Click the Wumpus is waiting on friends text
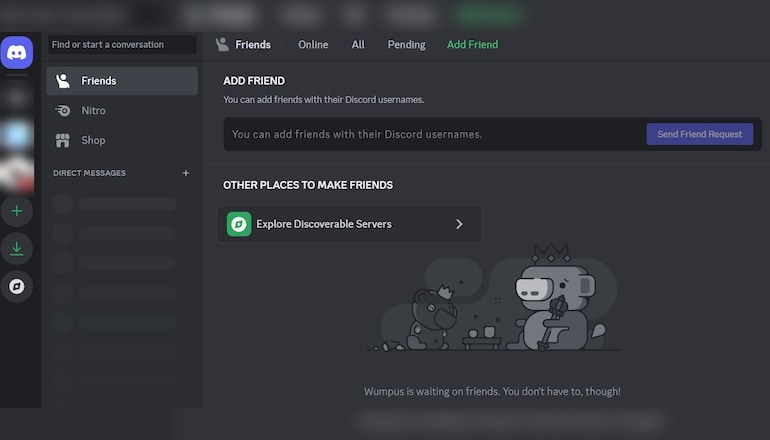The image size is (770, 440). point(492,391)
